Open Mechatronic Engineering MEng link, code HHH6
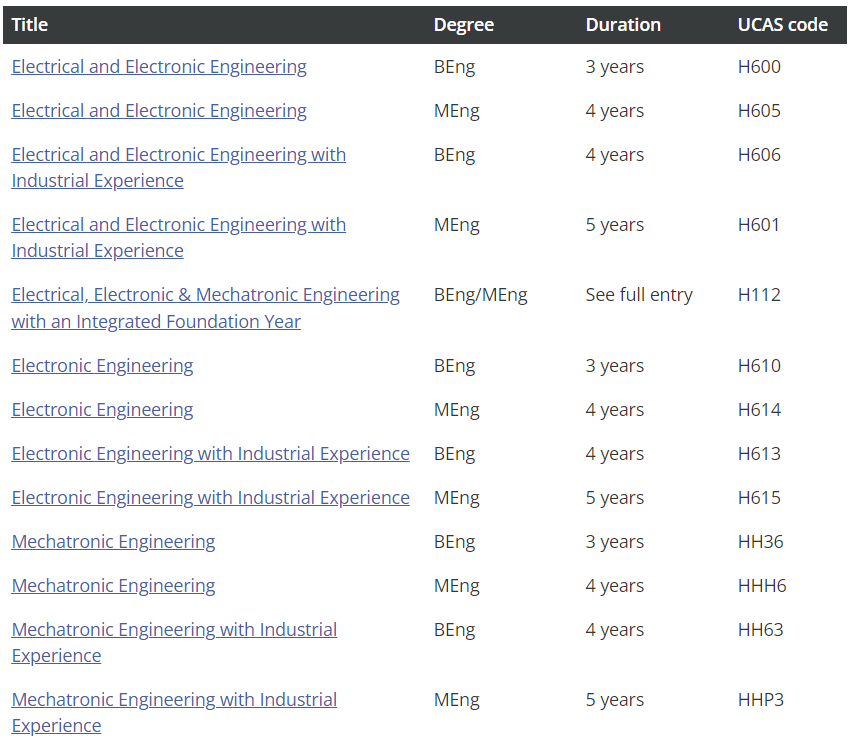The image size is (850, 747). click(x=113, y=586)
